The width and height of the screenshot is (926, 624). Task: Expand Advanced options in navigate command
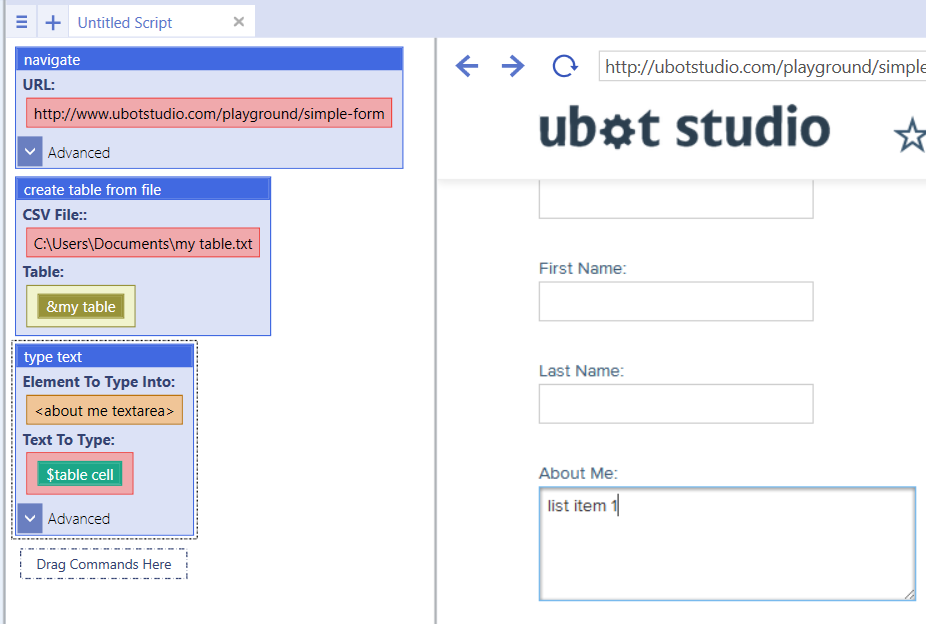click(30, 152)
